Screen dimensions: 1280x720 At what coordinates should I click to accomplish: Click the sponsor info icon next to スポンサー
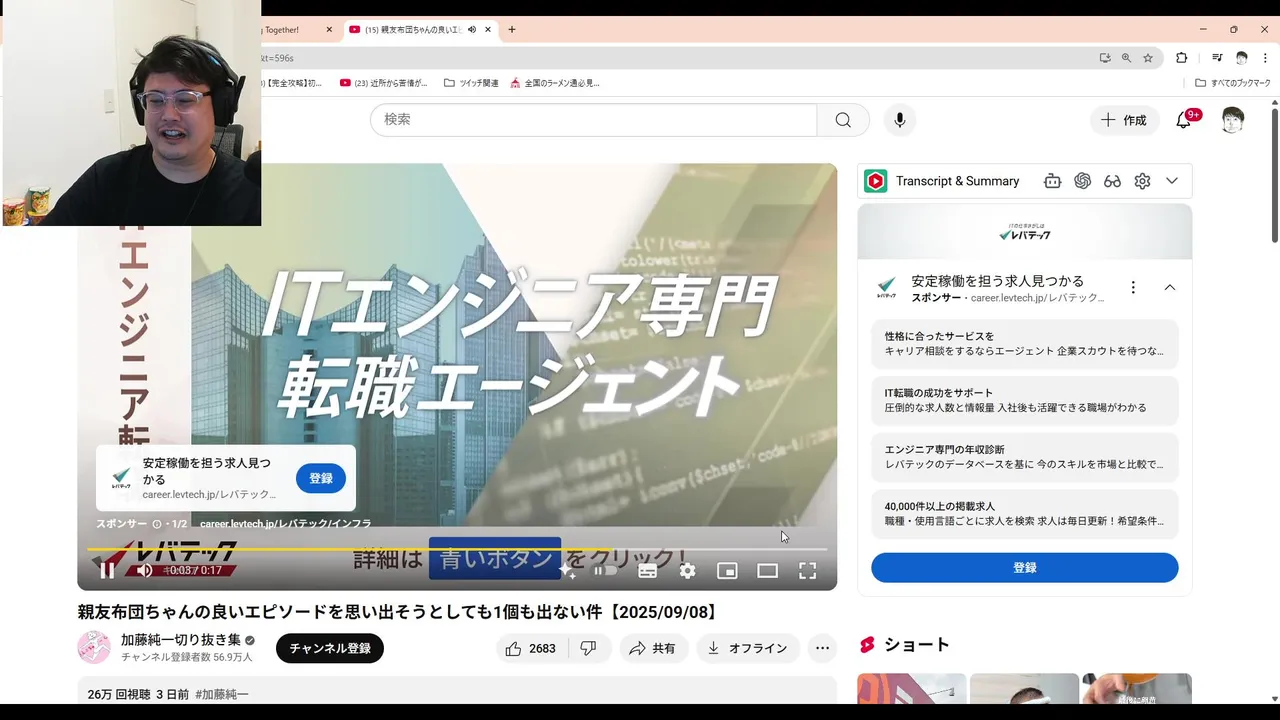pyautogui.click(x=157, y=524)
